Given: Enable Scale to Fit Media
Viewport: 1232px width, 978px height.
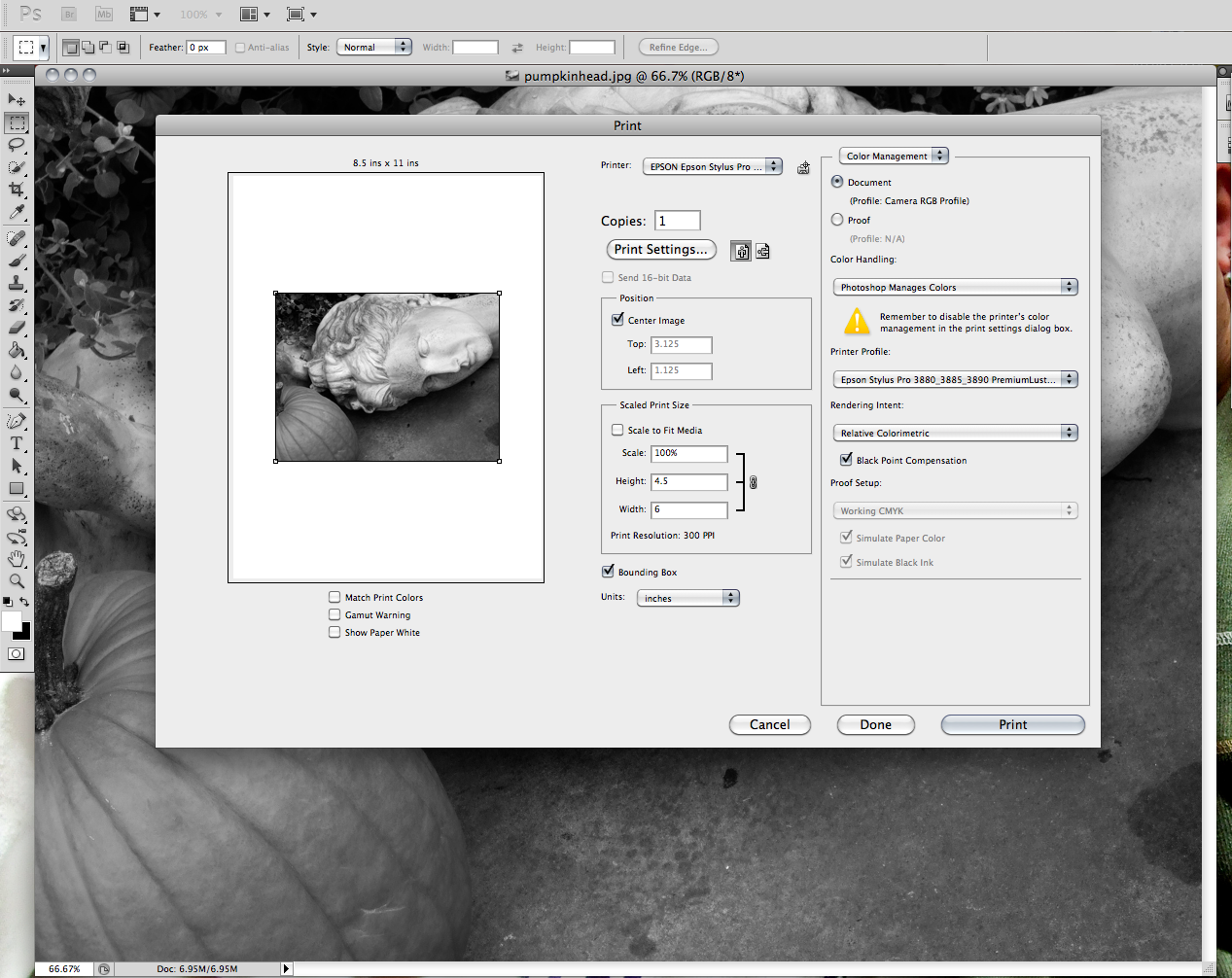Looking at the screenshot, I should coord(617,430).
